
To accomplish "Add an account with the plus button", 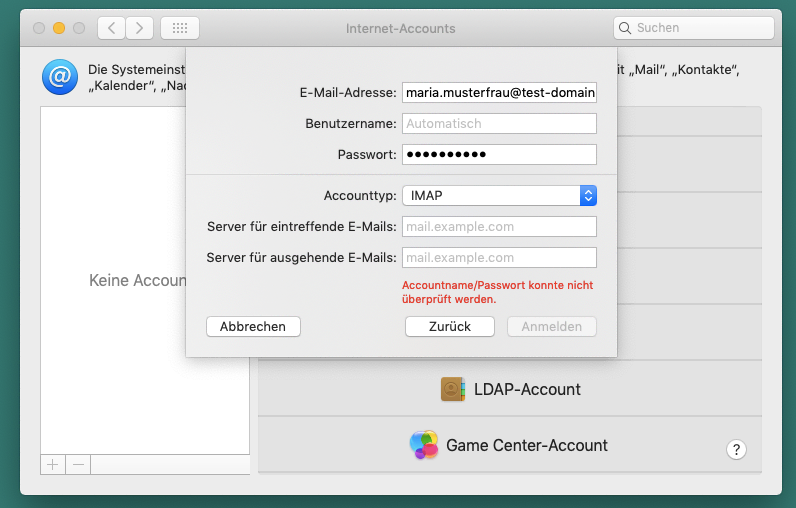I will pyautogui.click(x=53, y=464).
